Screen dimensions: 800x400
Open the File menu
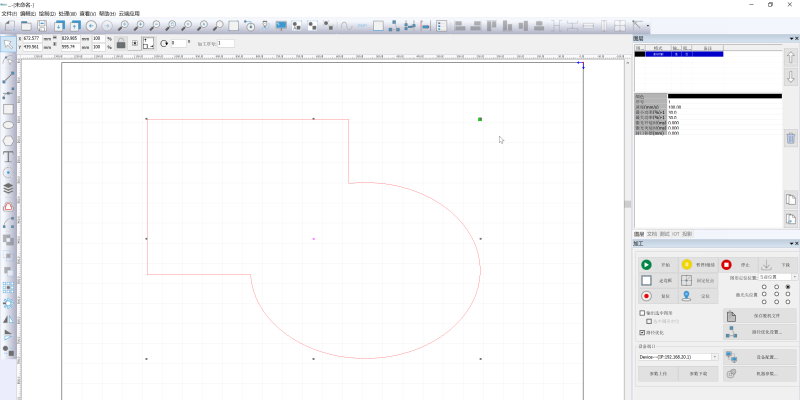click(9, 13)
